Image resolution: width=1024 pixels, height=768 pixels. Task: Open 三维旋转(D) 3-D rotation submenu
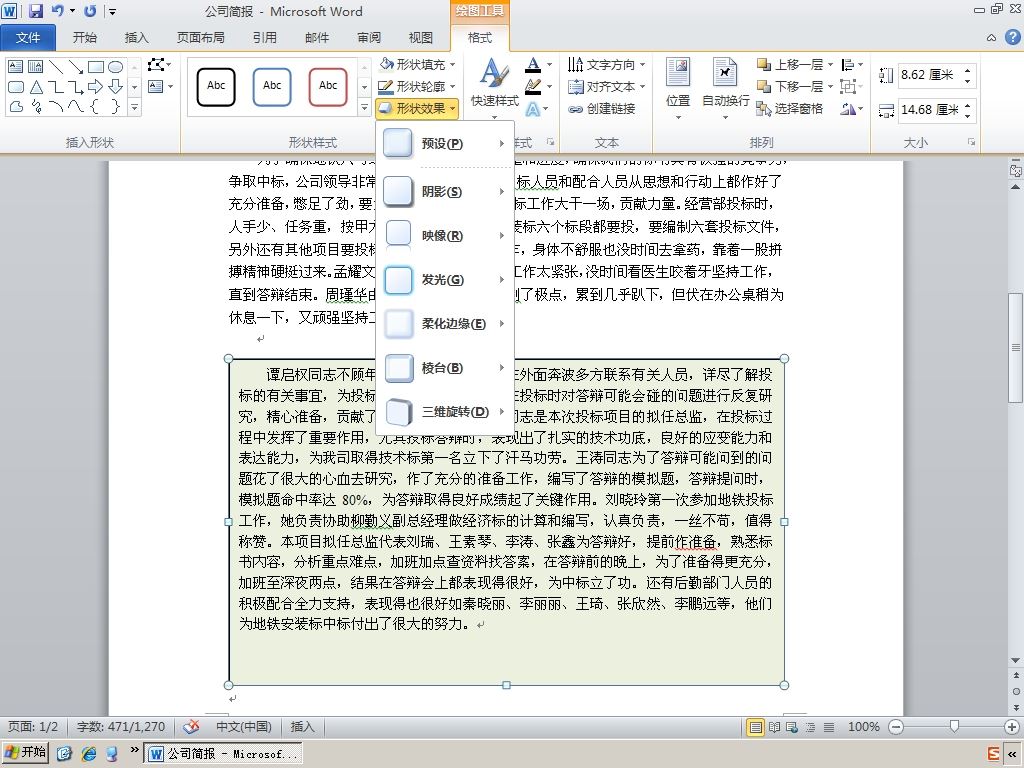pos(445,411)
